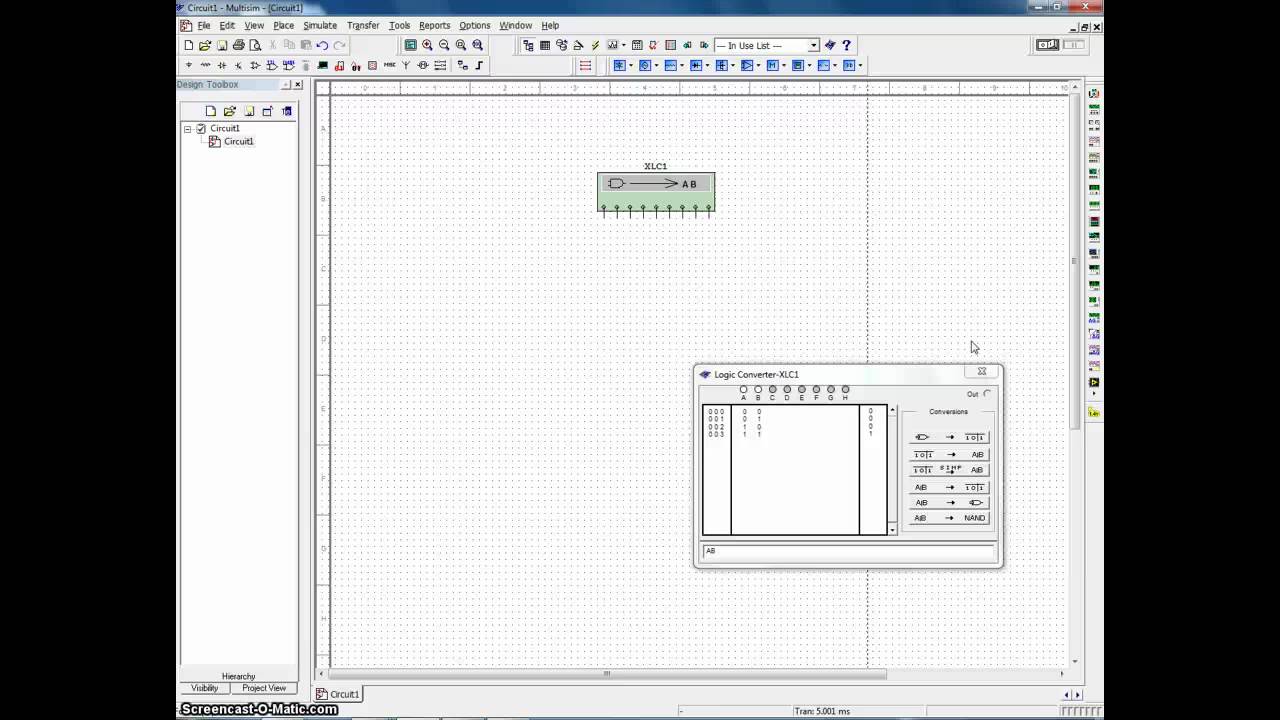Create a new file from the toolbar
Image resolution: width=1280 pixels, height=720 pixels.
(188, 45)
